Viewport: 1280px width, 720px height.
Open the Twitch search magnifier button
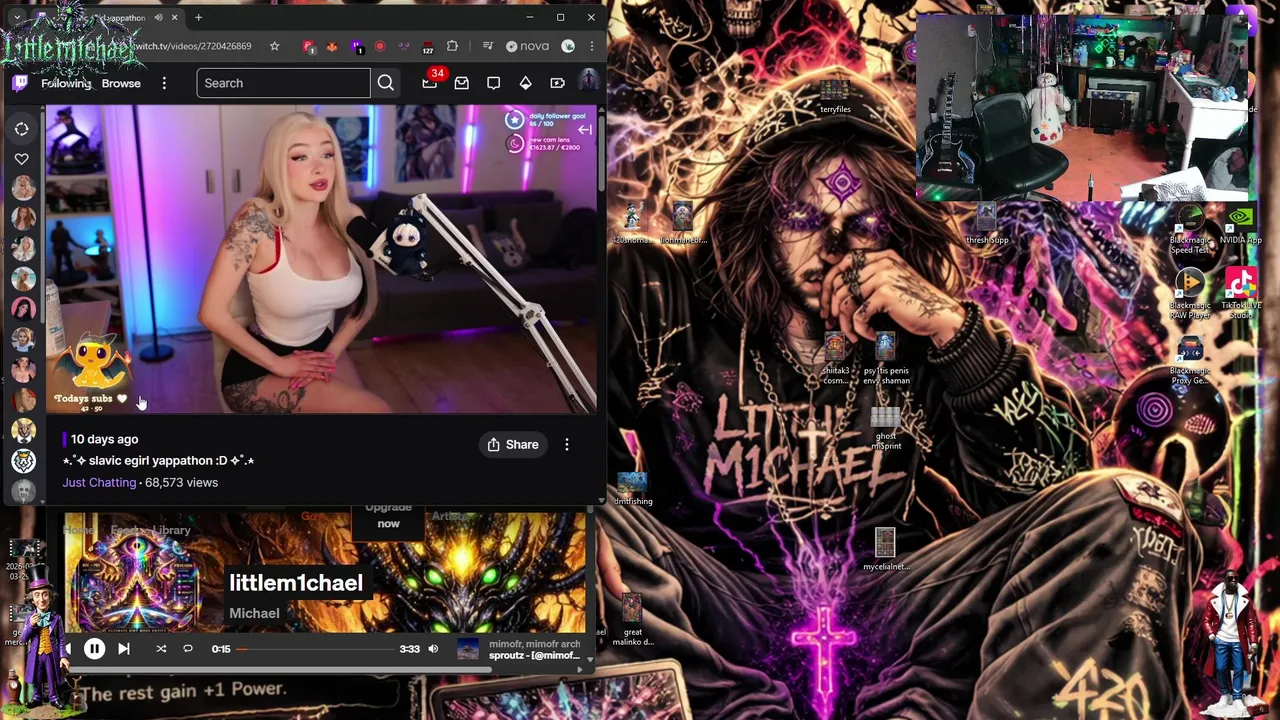(x=385, y=83)
